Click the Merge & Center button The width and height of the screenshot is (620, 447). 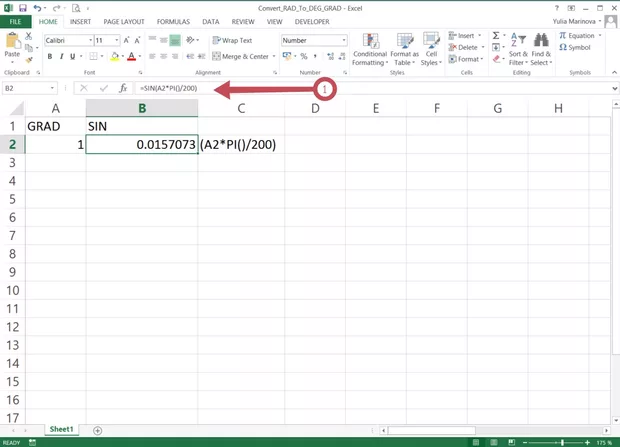point(240,57)
